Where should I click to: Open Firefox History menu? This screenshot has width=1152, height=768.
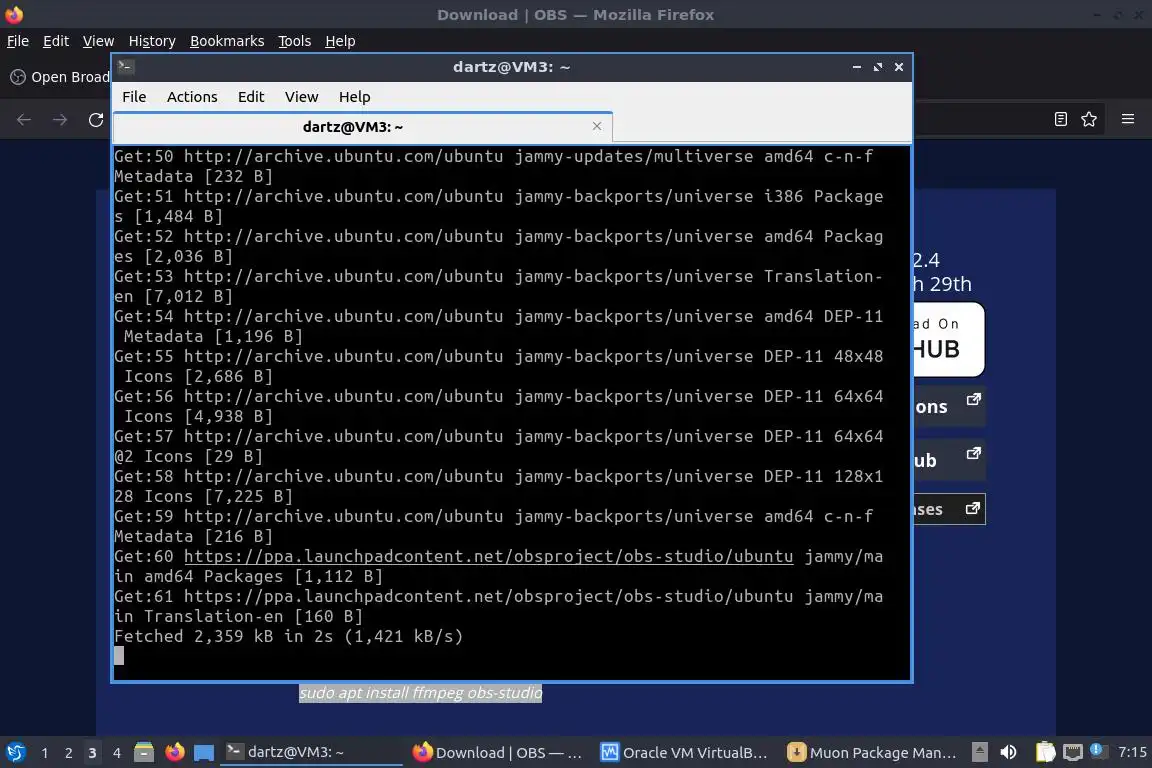point(152,41)
